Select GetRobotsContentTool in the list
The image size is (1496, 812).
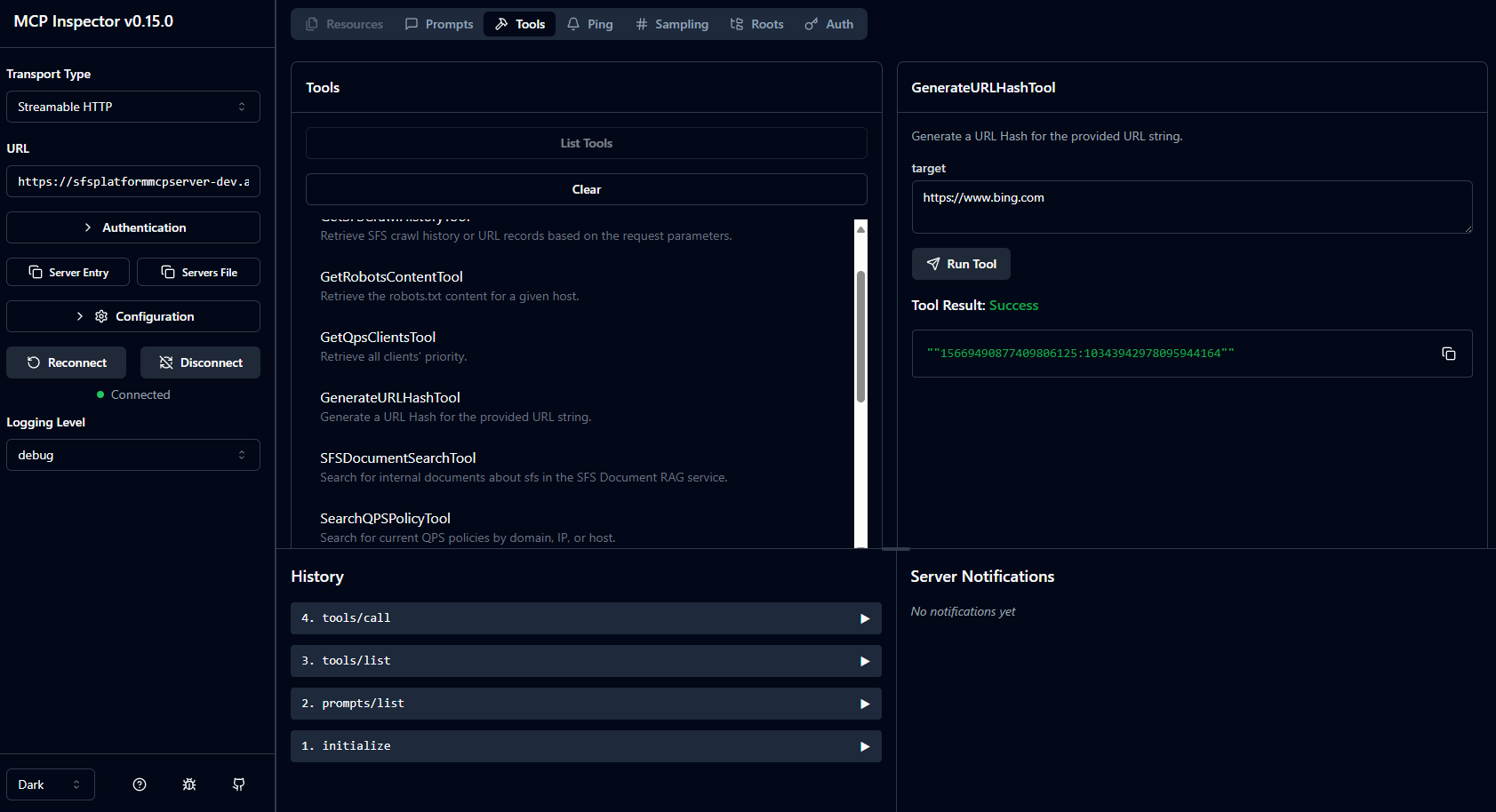point(391,277)
